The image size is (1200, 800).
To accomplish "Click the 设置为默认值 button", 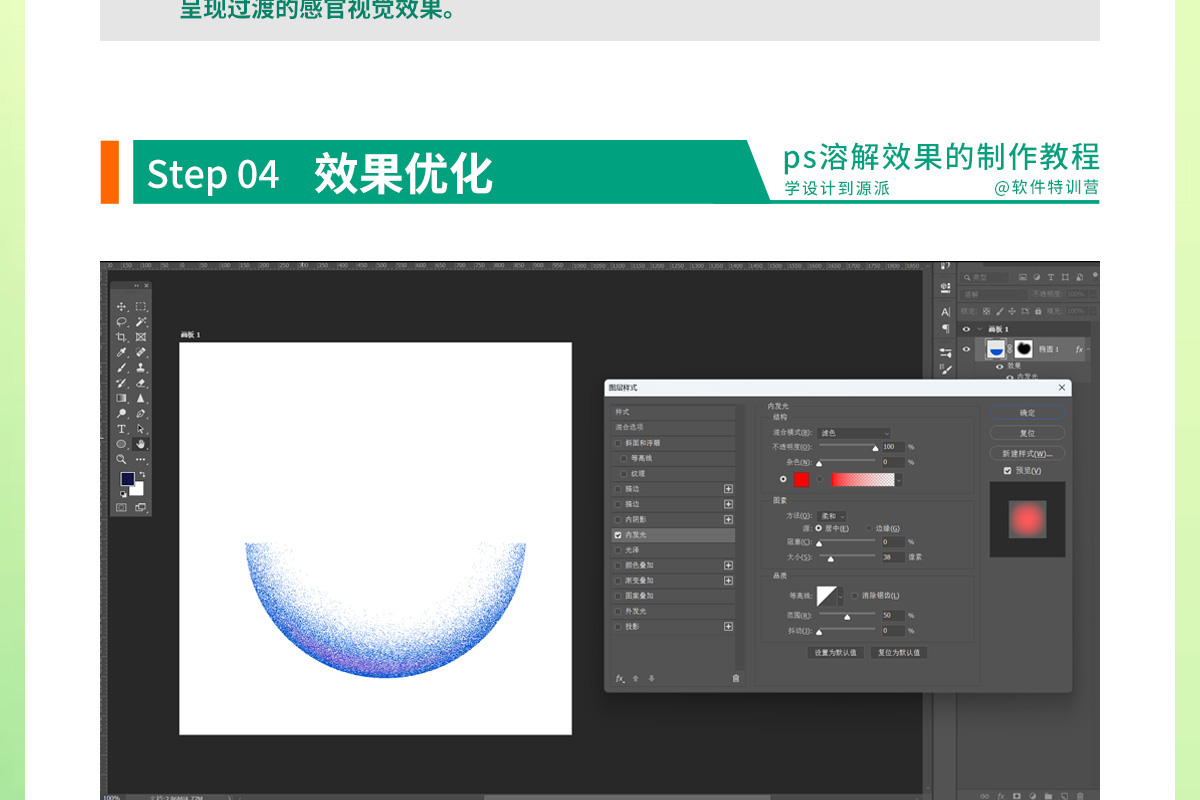I will [835, 653].
